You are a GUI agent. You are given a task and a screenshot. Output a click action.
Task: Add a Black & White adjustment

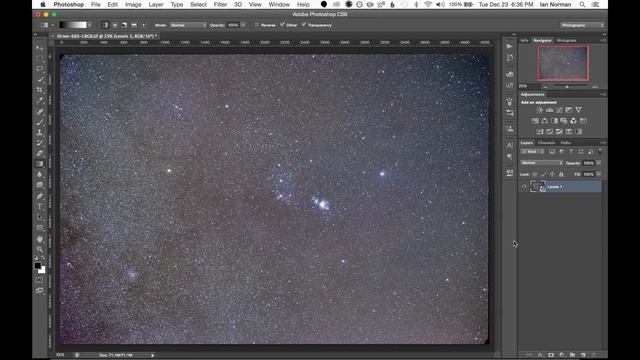pos(554,121)
